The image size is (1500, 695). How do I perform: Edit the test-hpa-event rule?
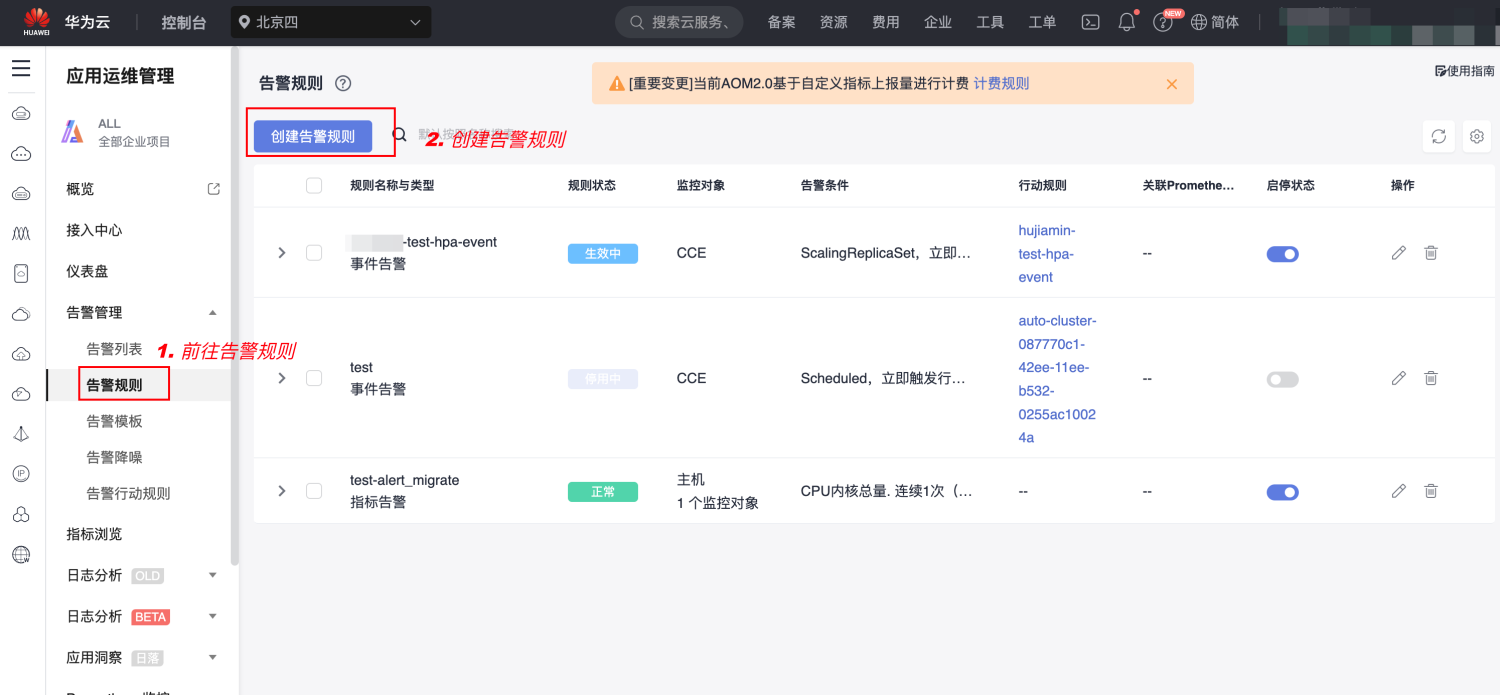point(1399,253)
